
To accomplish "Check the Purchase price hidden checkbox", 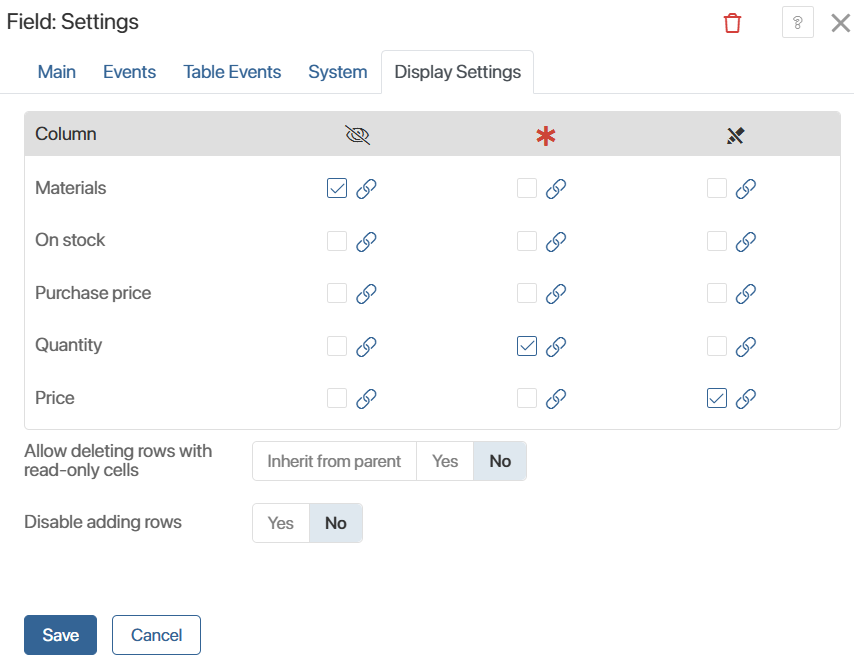I will (x=337, y=293).
